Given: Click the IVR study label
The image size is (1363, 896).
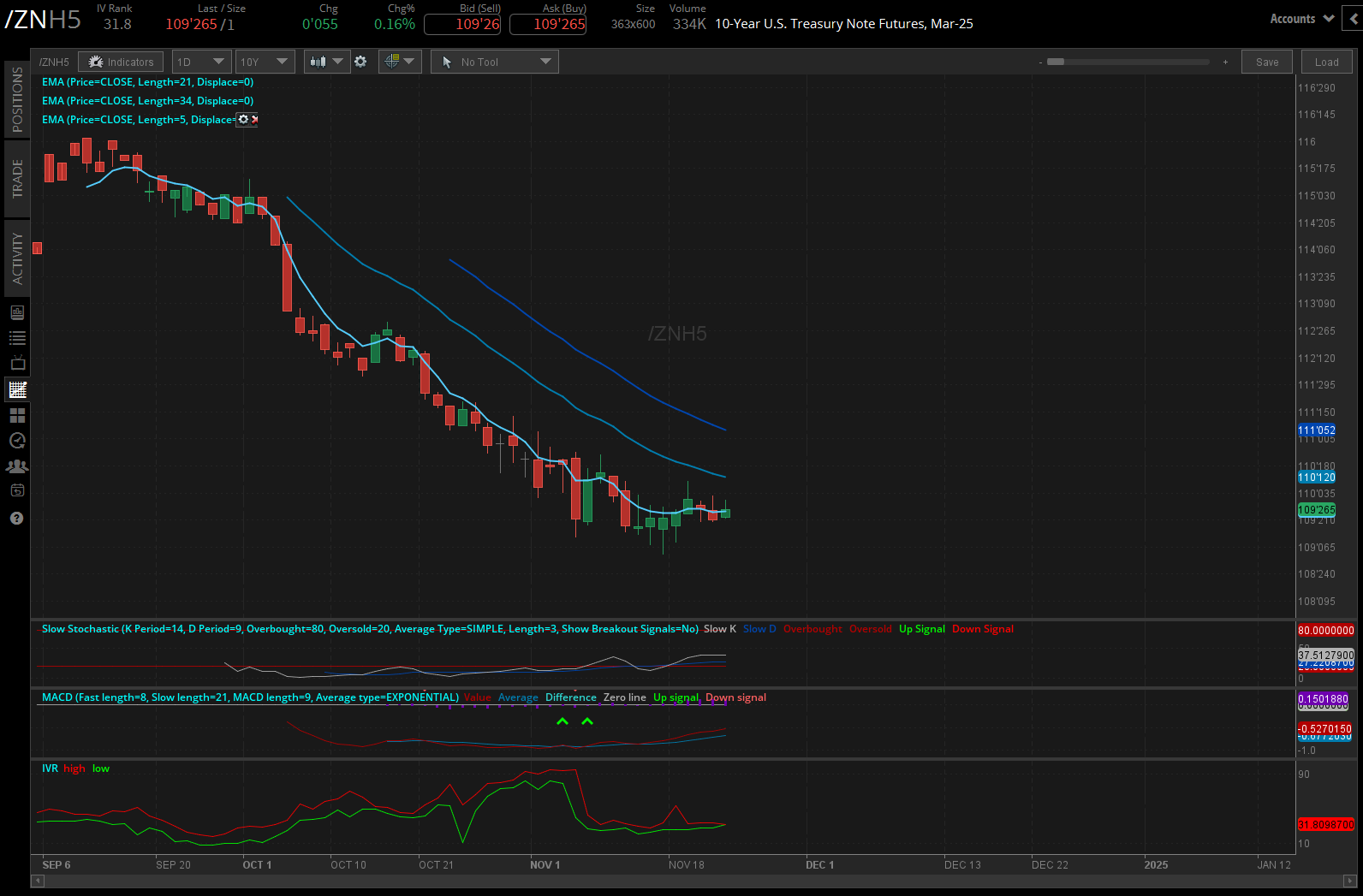Looking at the screenshot, I should click(x=50, y=768).
